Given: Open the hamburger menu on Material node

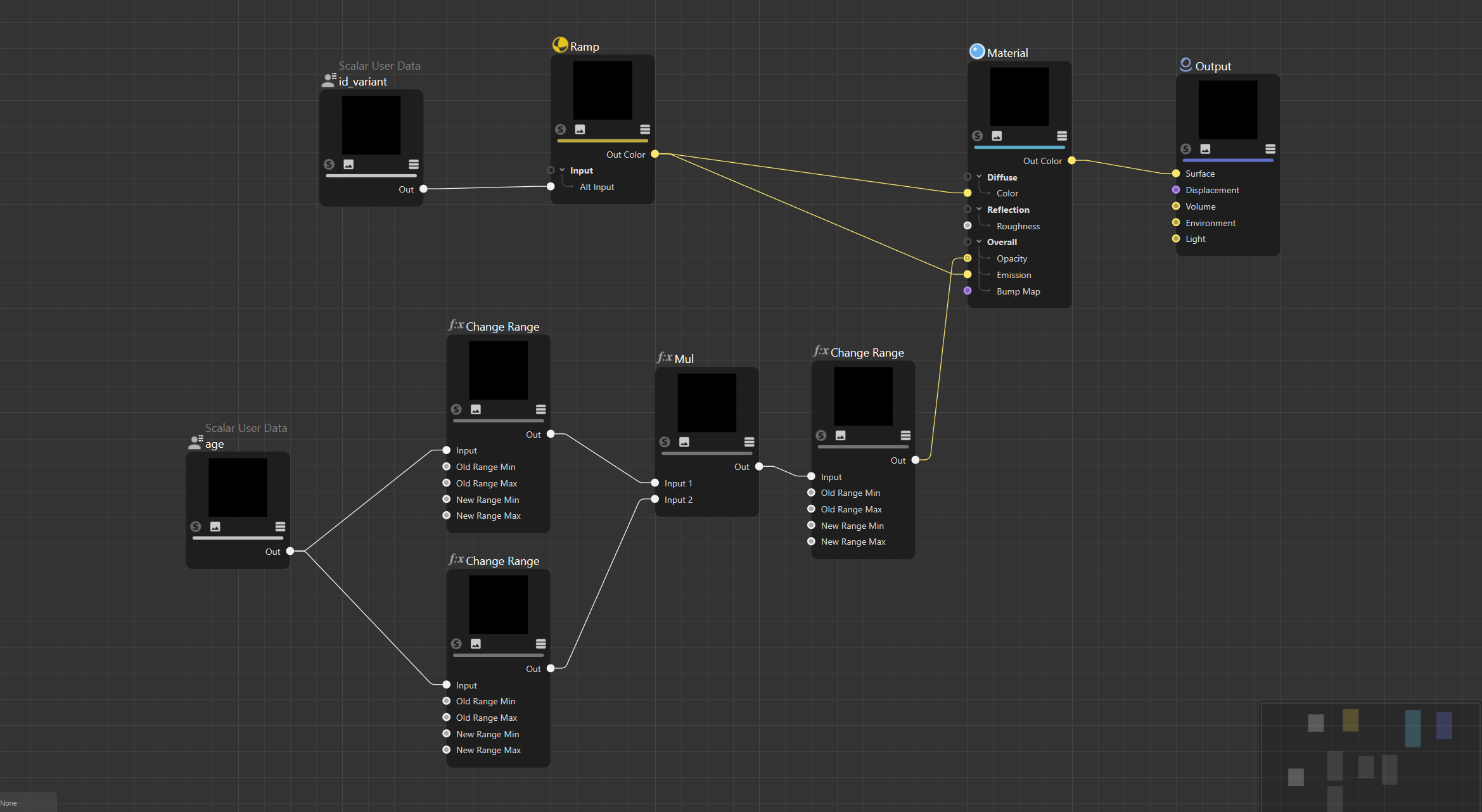Looking at the screenshot, I should pyautogui.click(x=1062, y=136).
